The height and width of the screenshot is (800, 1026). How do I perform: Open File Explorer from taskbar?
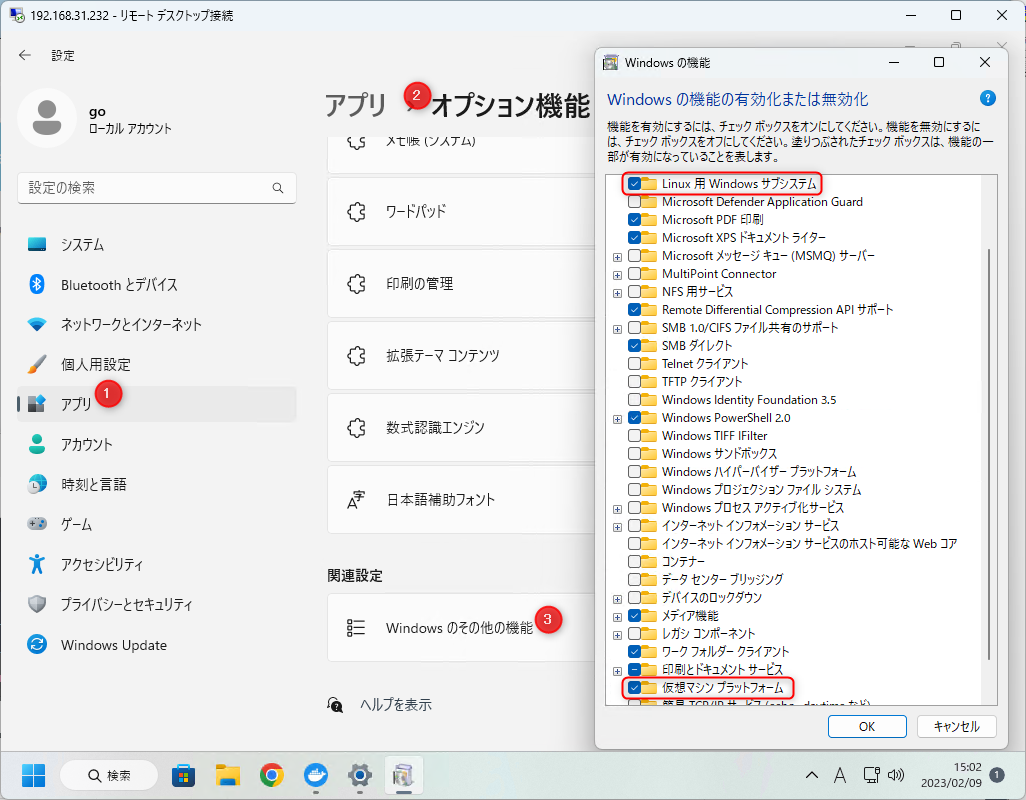click(x=228, y=776)
